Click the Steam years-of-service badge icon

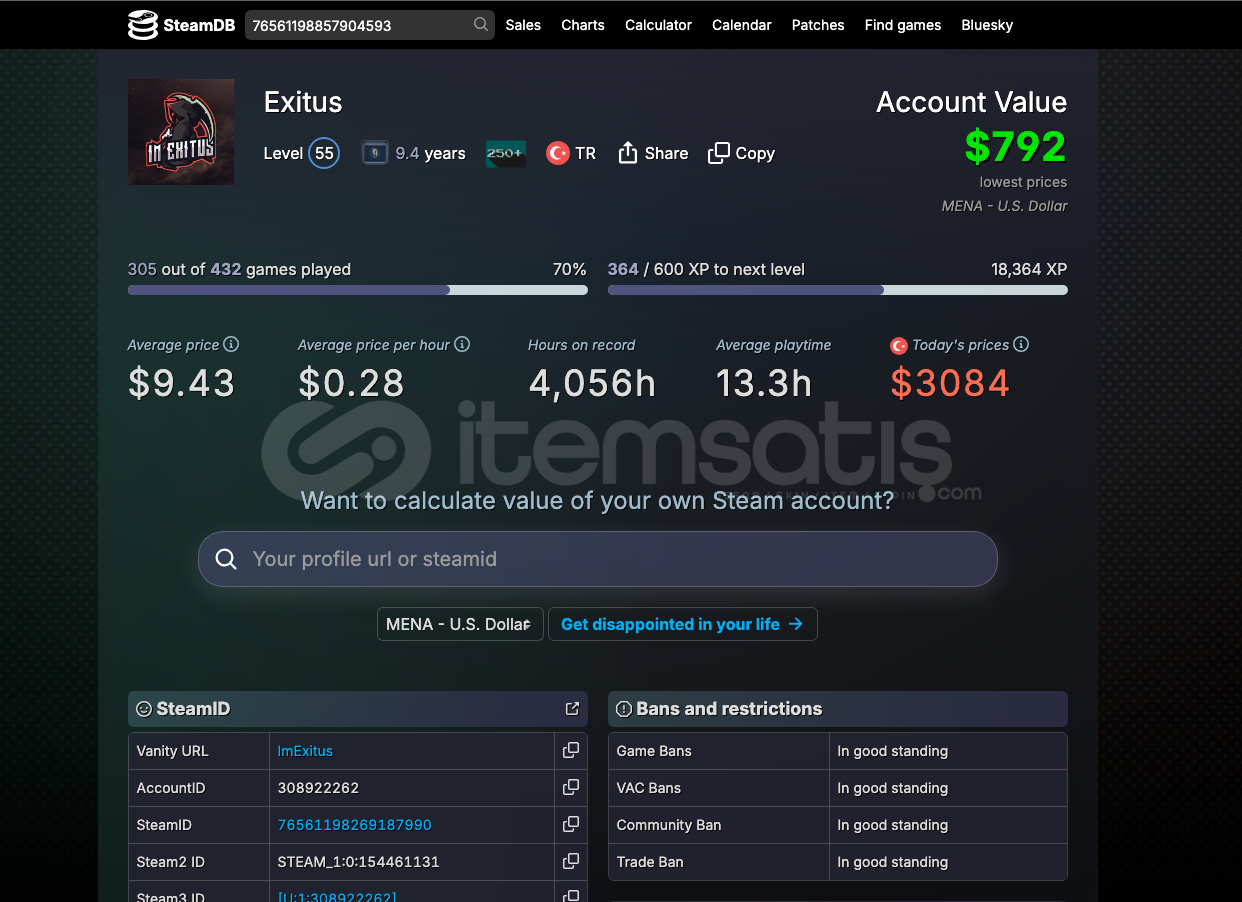375,153
